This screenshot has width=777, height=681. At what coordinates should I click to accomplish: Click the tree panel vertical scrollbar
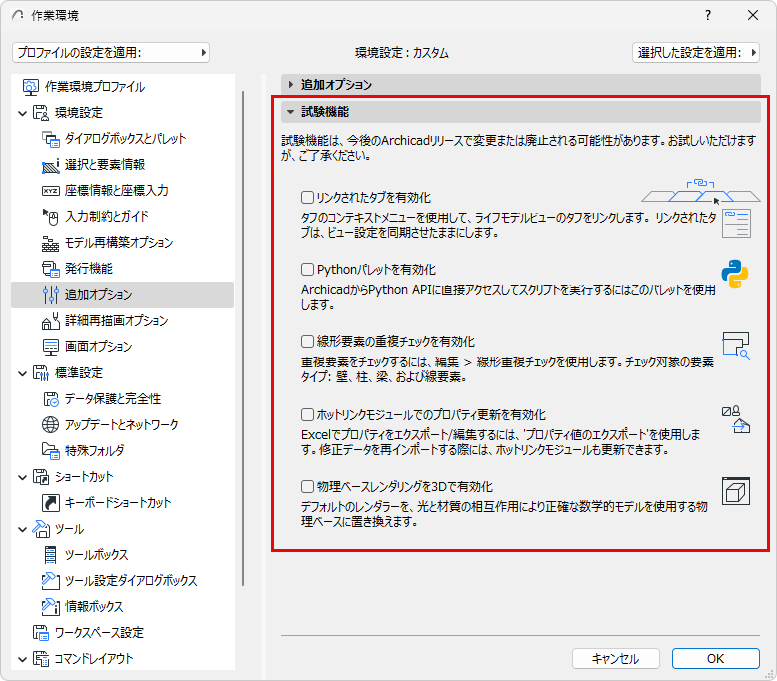243,338
